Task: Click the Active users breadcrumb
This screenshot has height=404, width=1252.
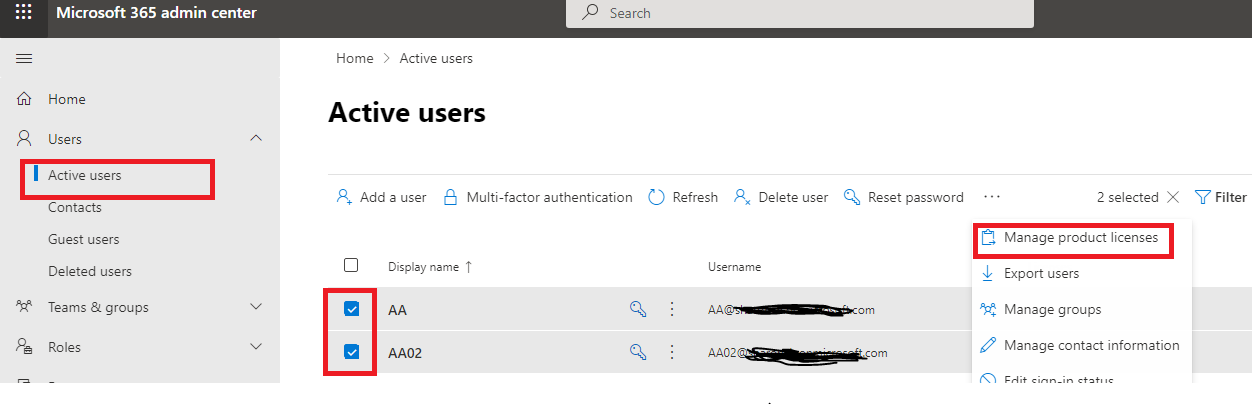Action: point(436,58)
